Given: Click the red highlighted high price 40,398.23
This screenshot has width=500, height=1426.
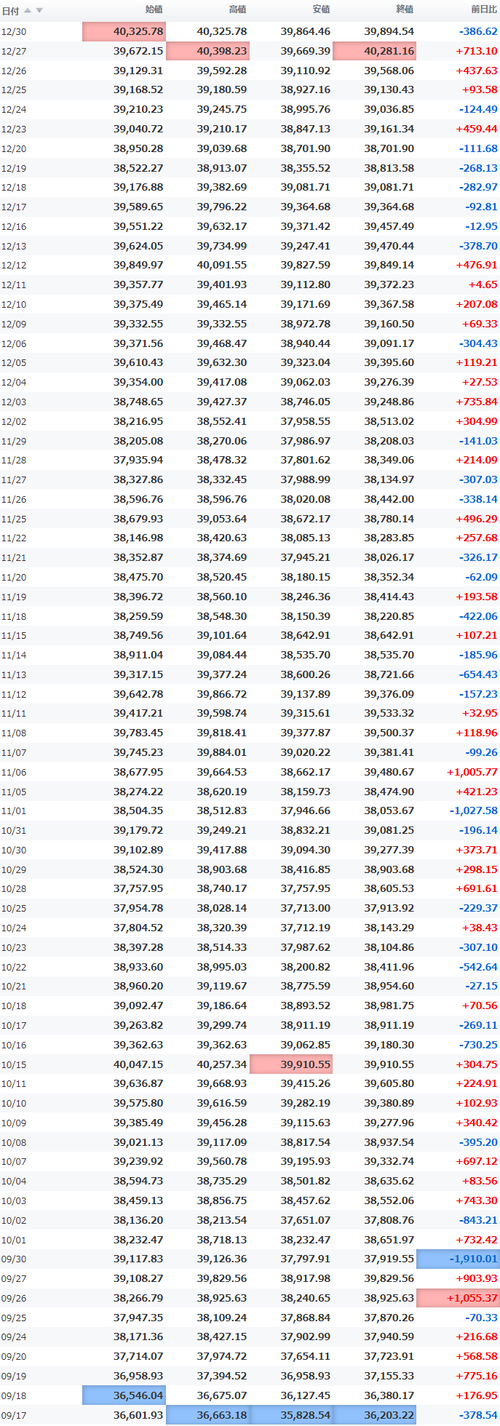Looking at the screenshot, I should tap(207, 50).
